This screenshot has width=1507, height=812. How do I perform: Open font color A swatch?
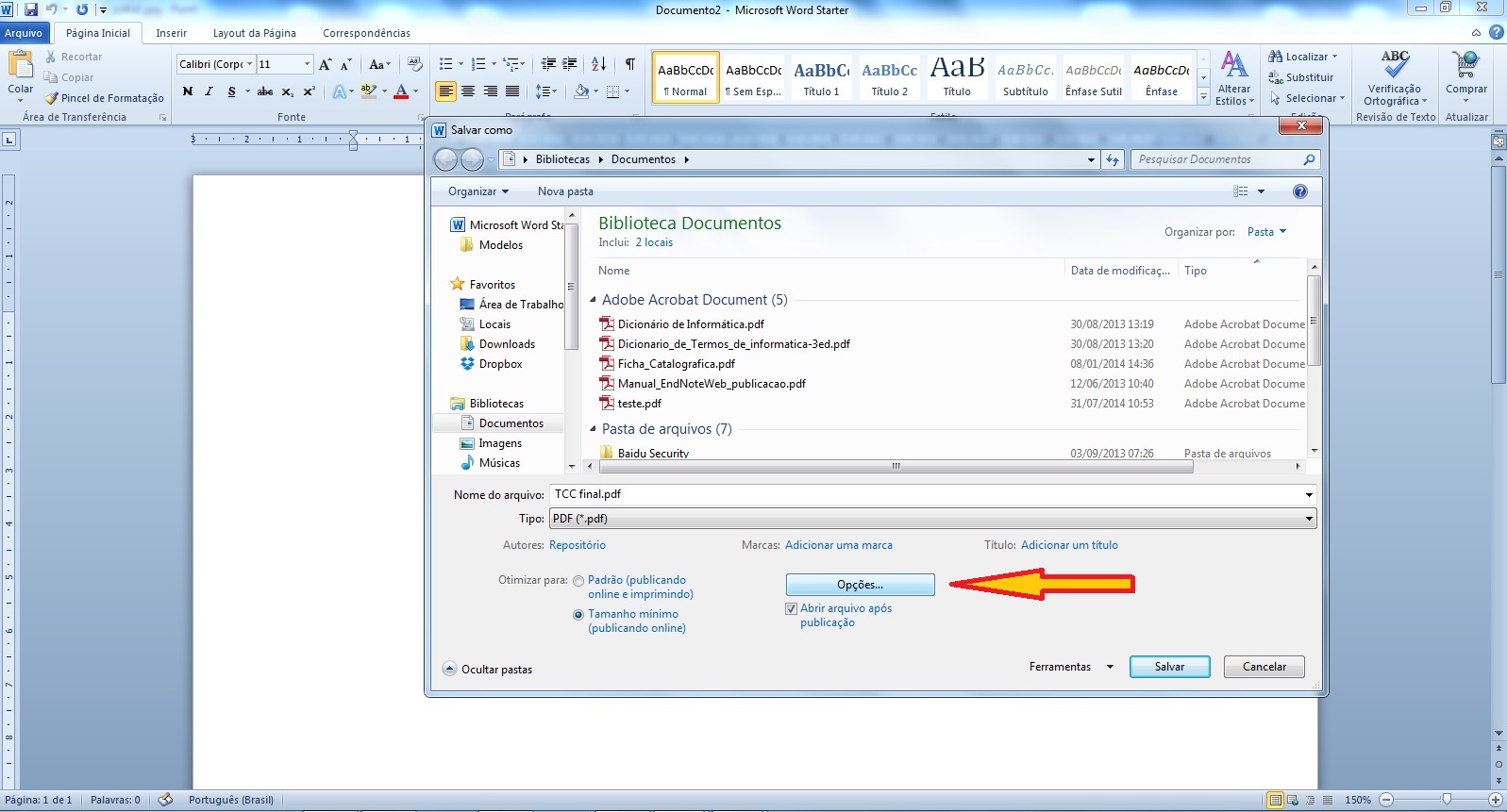[401, 91]
